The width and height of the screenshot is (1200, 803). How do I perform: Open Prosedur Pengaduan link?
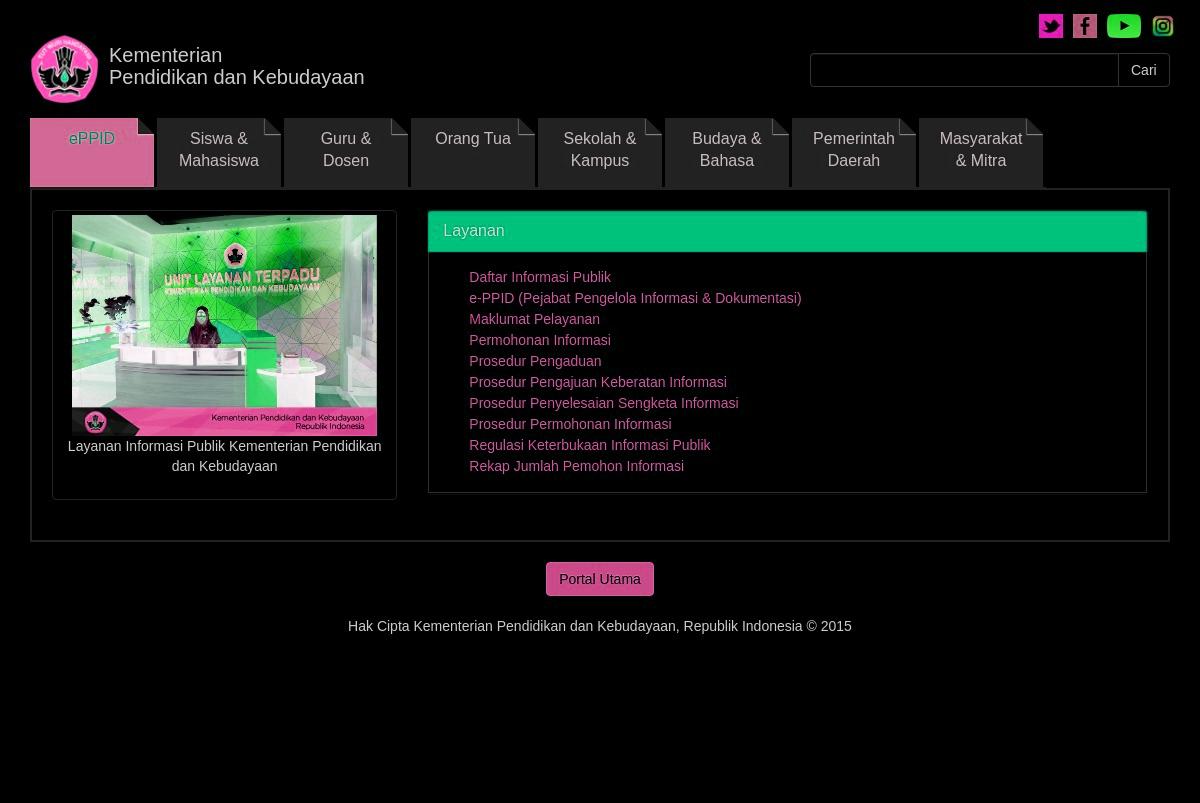pos(535,361)
